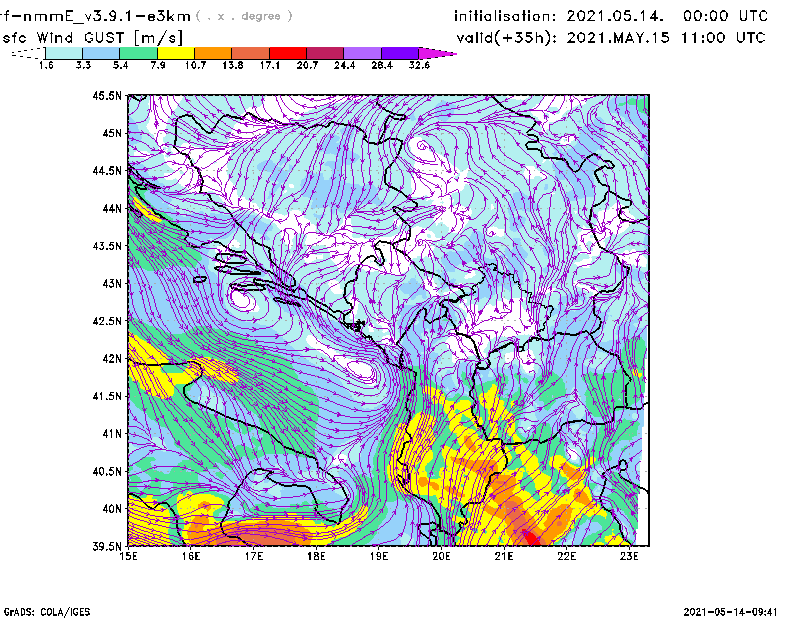Click the green legend color box
Image resolution: width=800 pixels, height=618 pixels.
point(138,53)
